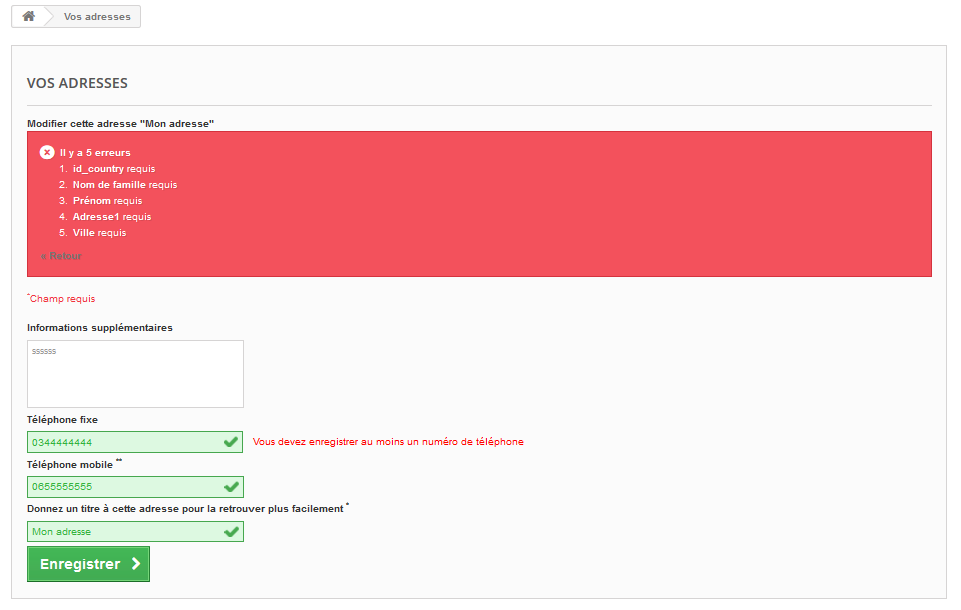961x610 pixels.
Task: Click the checkmark in address title field
Action: point(231,532)
